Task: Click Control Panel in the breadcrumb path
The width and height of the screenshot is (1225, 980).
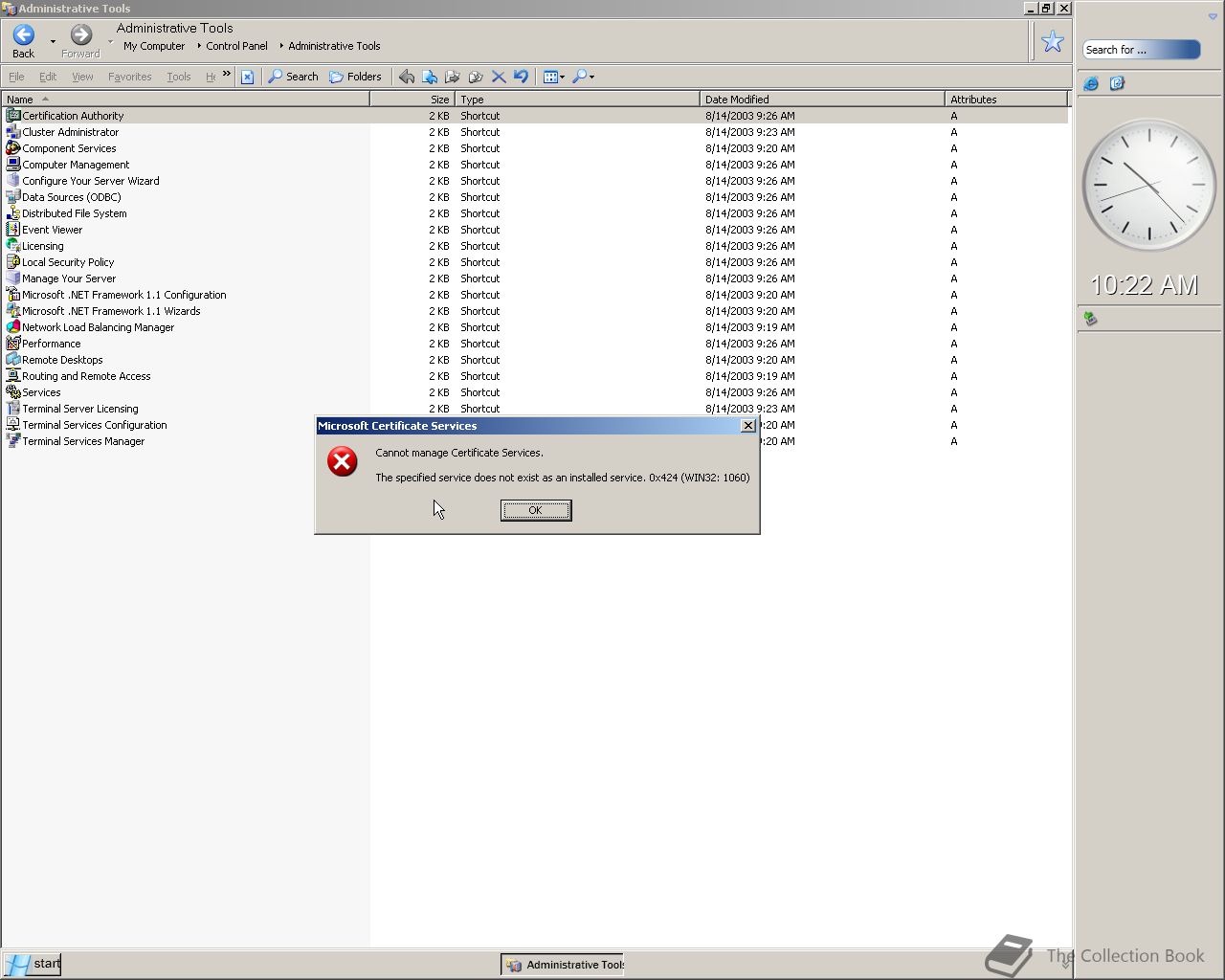Action: 236,46
